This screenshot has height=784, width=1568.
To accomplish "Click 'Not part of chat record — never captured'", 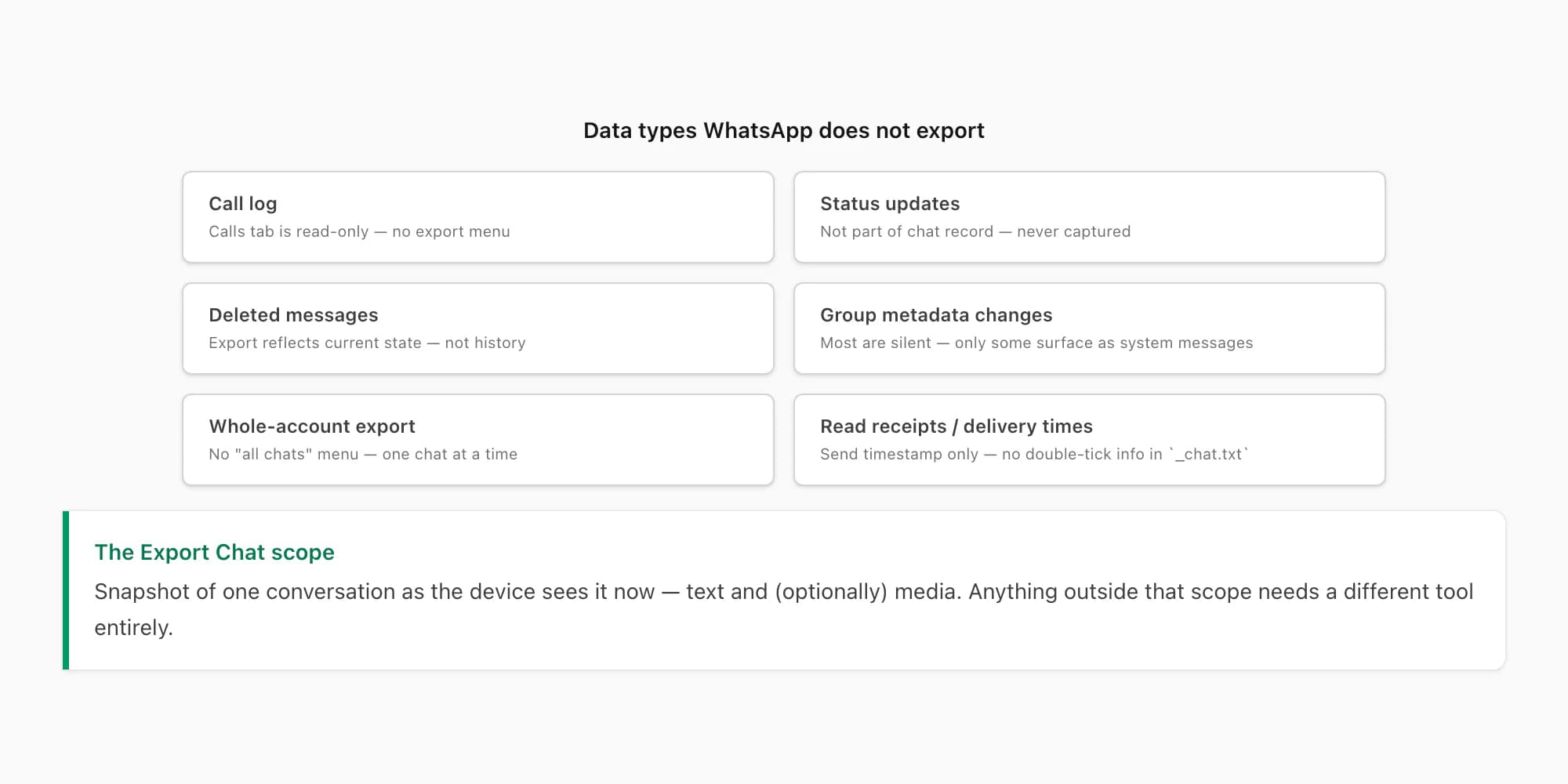I will click(x=975, y=231).
